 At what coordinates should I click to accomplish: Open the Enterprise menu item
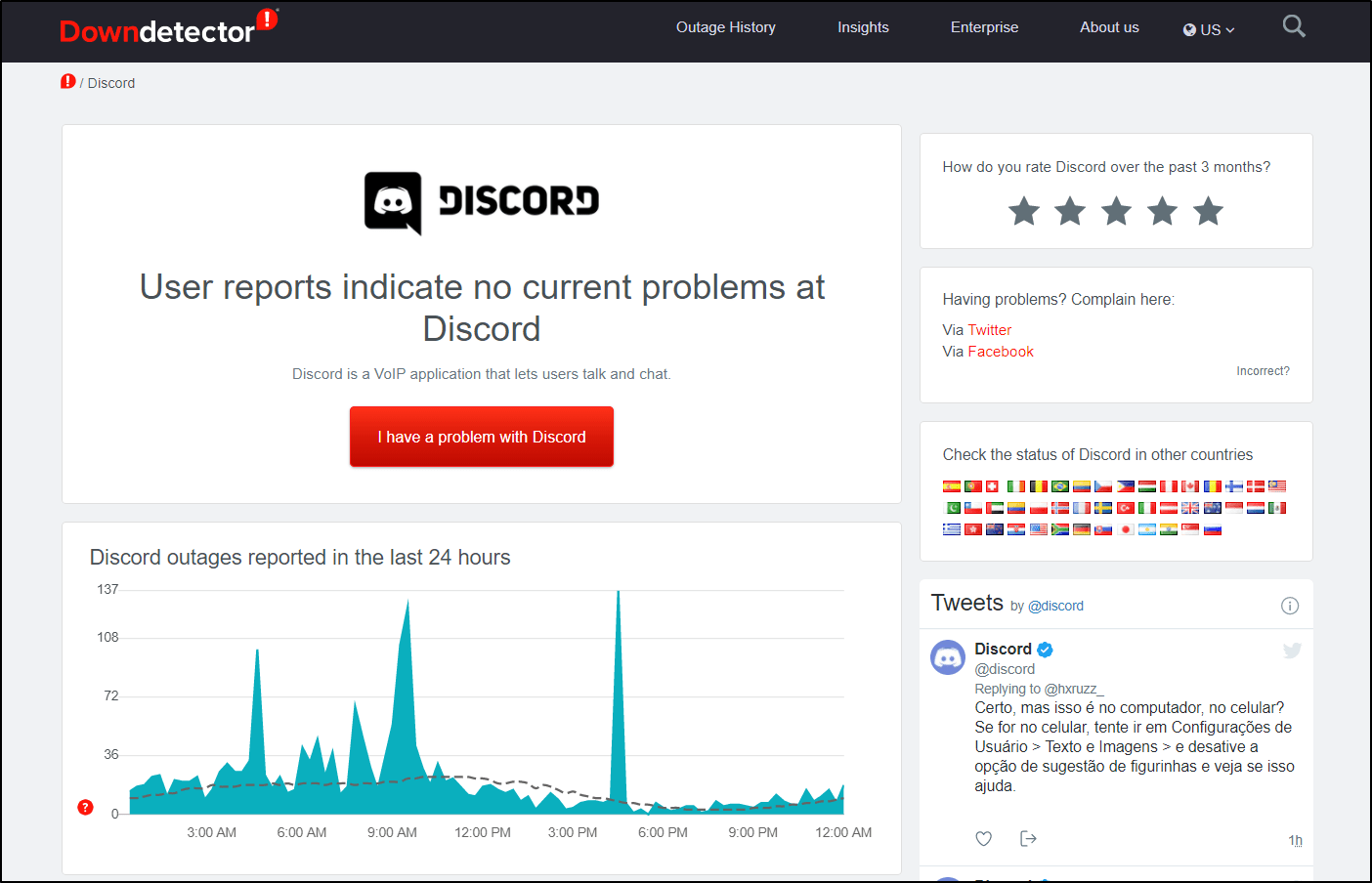coord(984,27)
